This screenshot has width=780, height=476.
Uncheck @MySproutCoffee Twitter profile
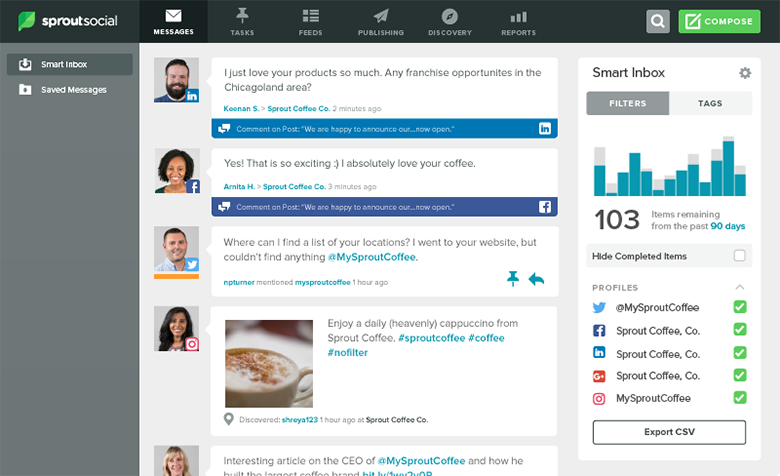point(740,307)
